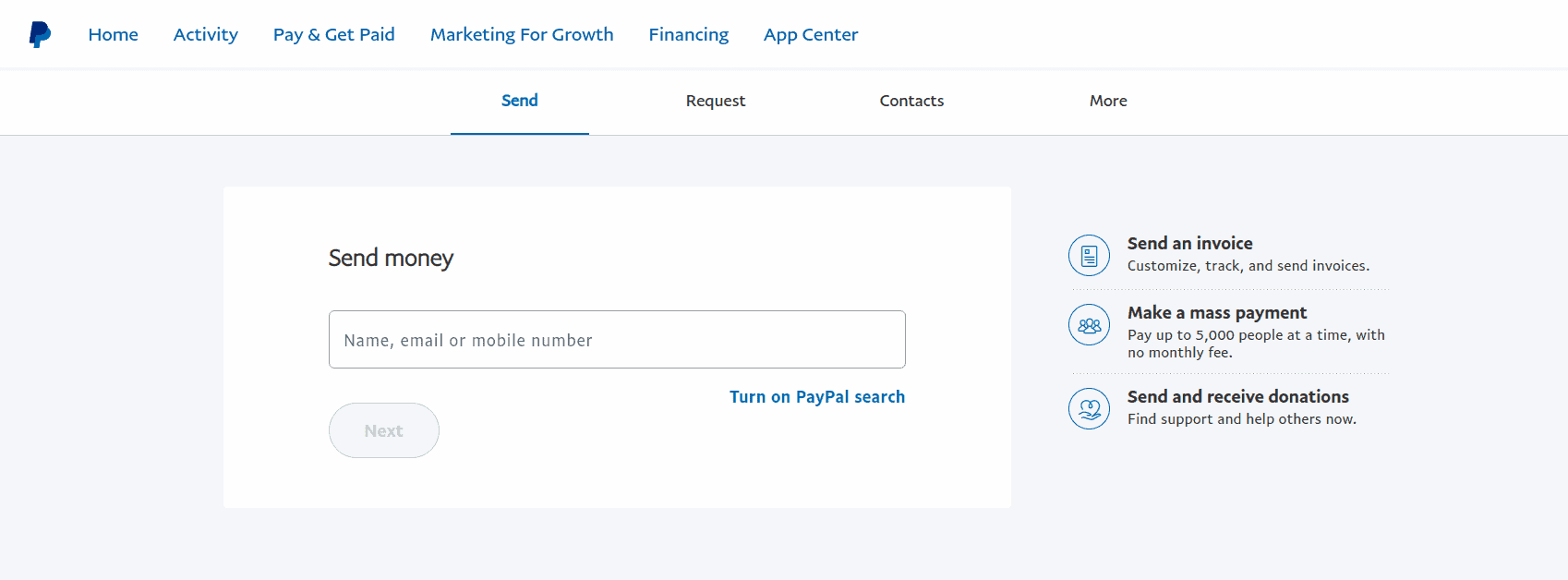Viewport: 1568px width, 580px height.
Task: Click the Next button
Action: (384, 430)
